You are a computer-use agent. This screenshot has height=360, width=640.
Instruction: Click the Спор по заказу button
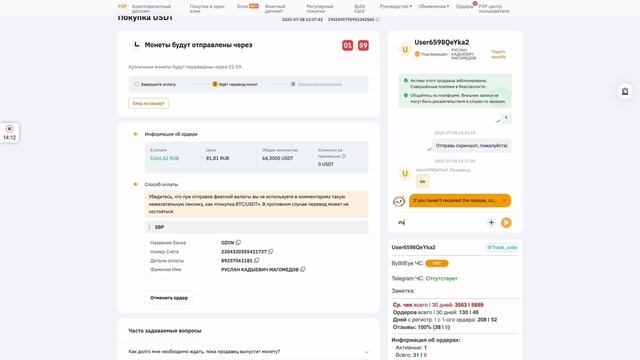(x=149, y=103)
